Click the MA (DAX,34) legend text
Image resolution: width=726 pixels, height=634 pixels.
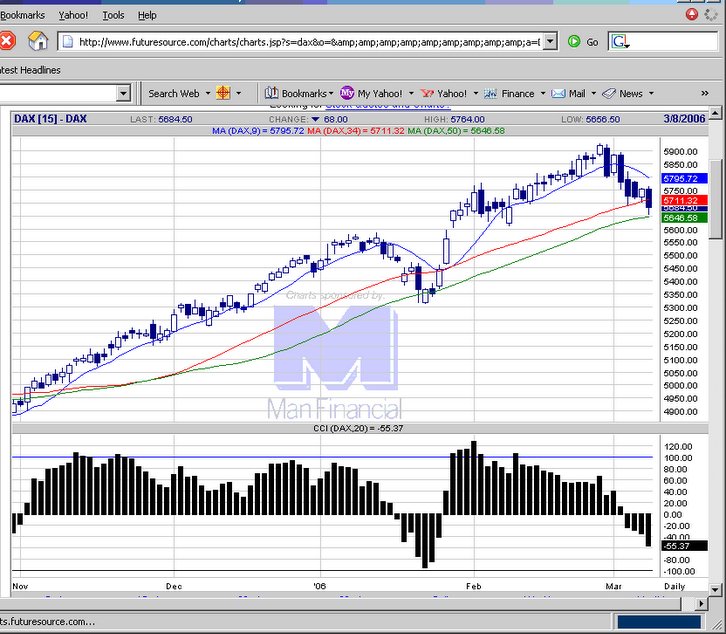(356, 131)
